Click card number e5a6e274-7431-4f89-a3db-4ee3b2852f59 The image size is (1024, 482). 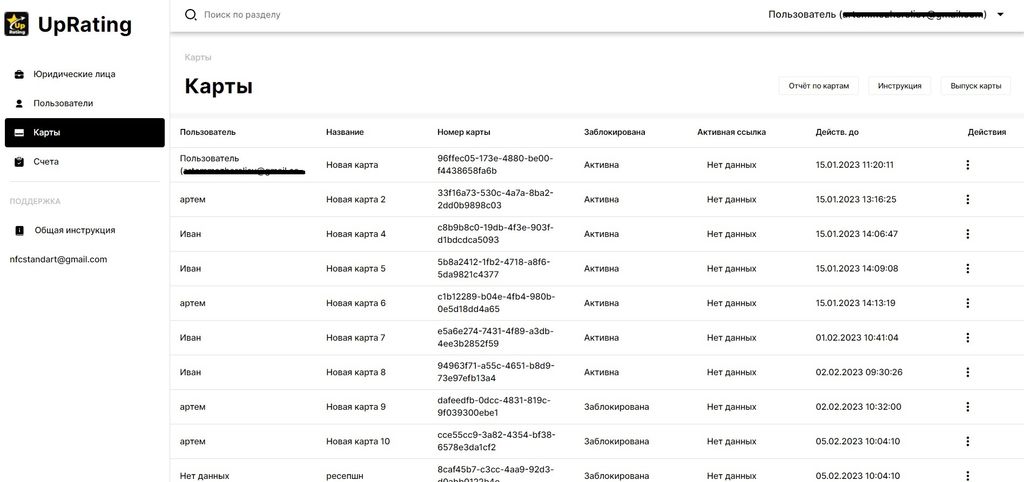496,338
